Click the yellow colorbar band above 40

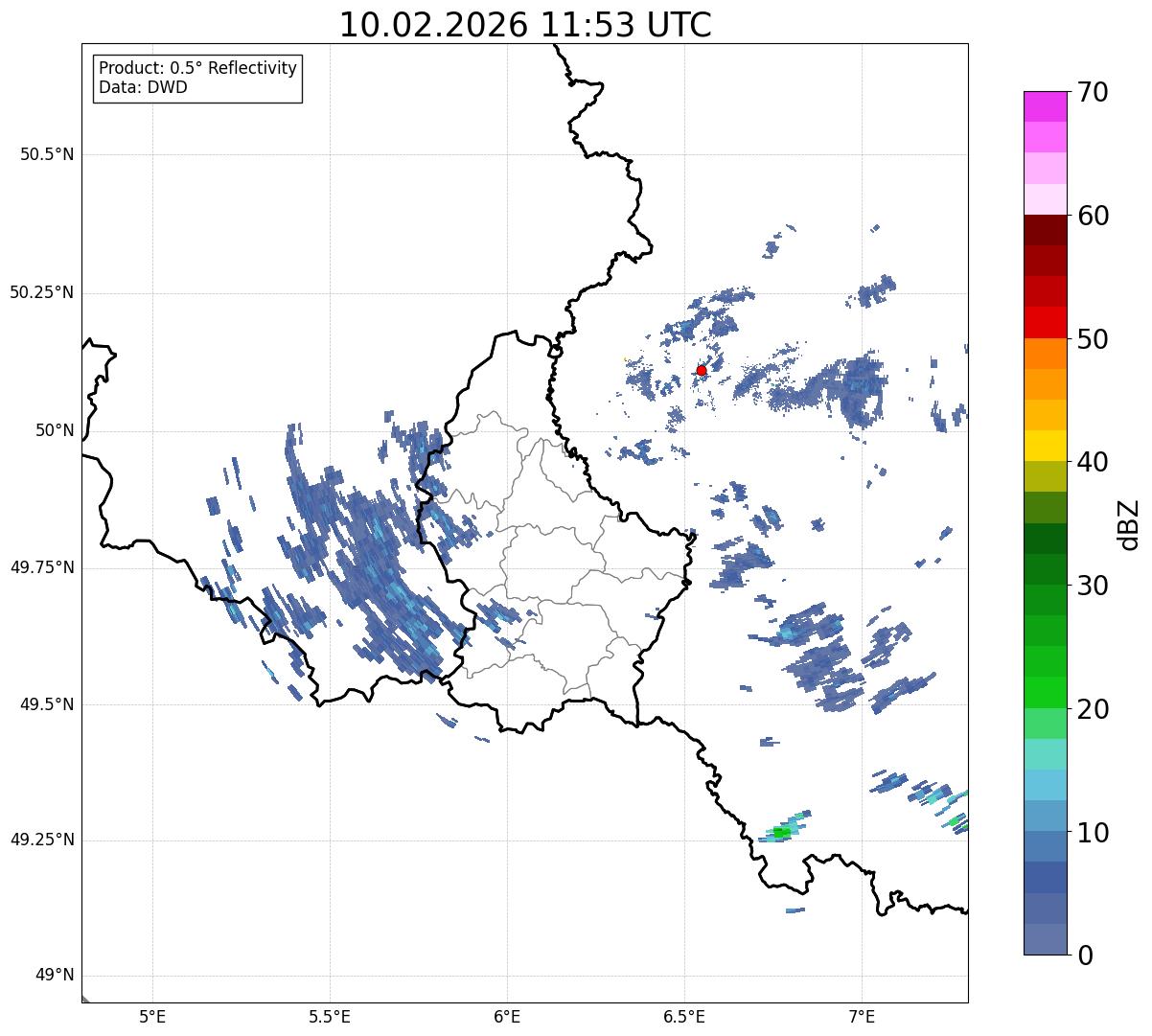(1046, 446)
